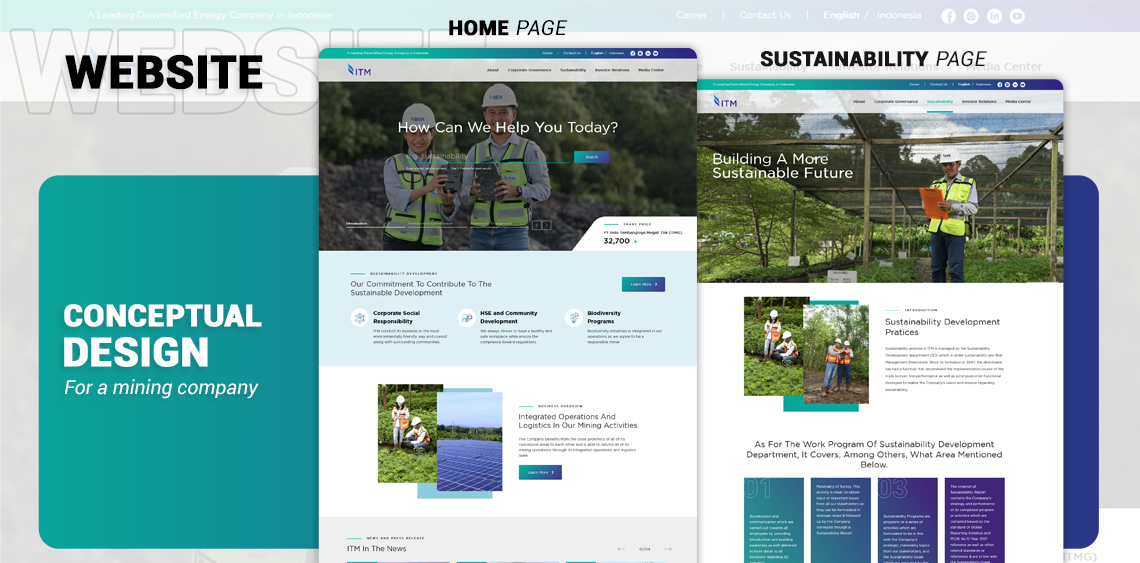Open the Instagram icon in the top banner
Image resolution: width=1140 pixels, height=563 pixels.
pos(971,16)
